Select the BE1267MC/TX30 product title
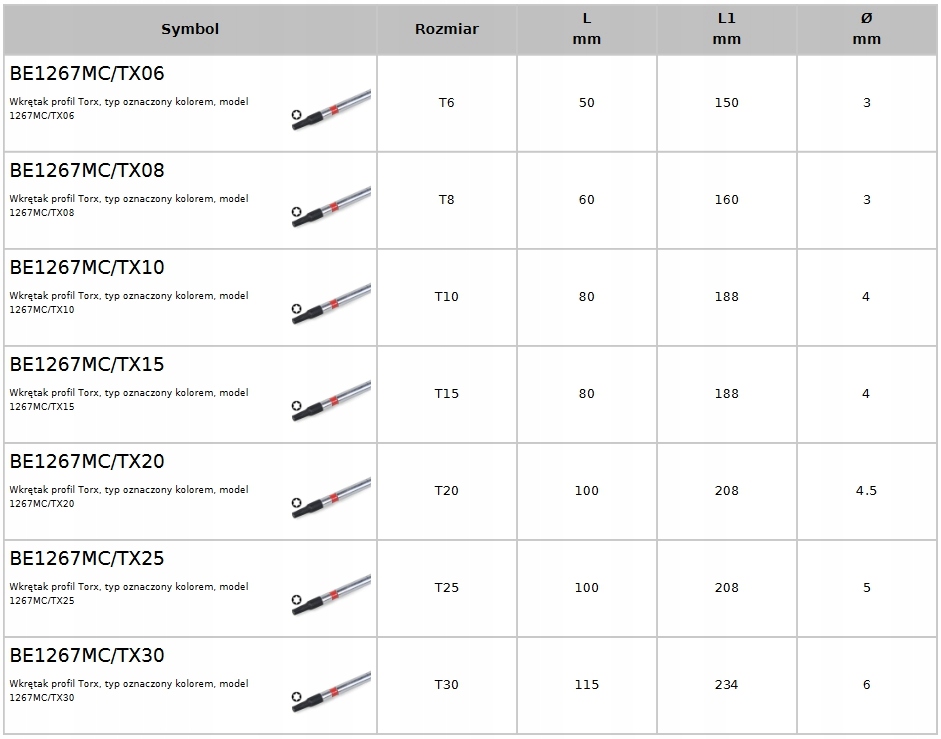Image resolution: width=941 pixels, height=739 pixels. 87,656
